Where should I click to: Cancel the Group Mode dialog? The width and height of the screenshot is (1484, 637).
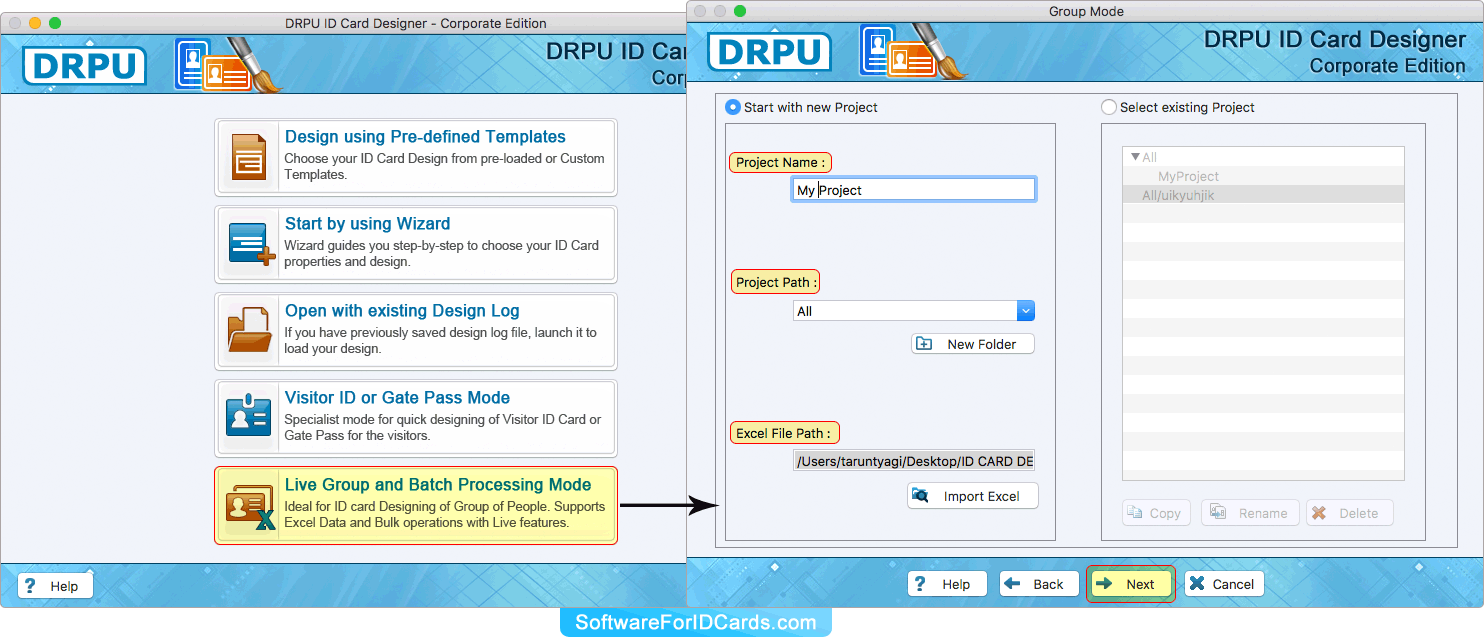coord(1224,584)
